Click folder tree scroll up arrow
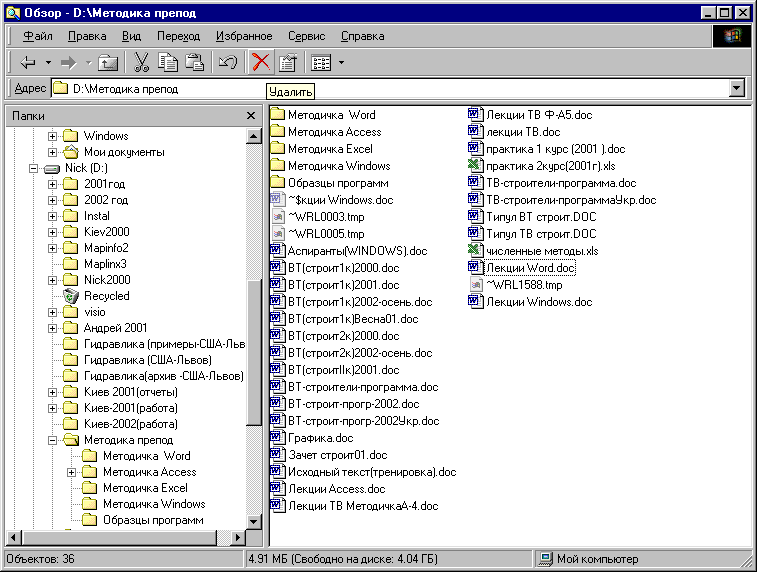The width and height of the screenshot is (757, 572). click(x=253, y=136)
